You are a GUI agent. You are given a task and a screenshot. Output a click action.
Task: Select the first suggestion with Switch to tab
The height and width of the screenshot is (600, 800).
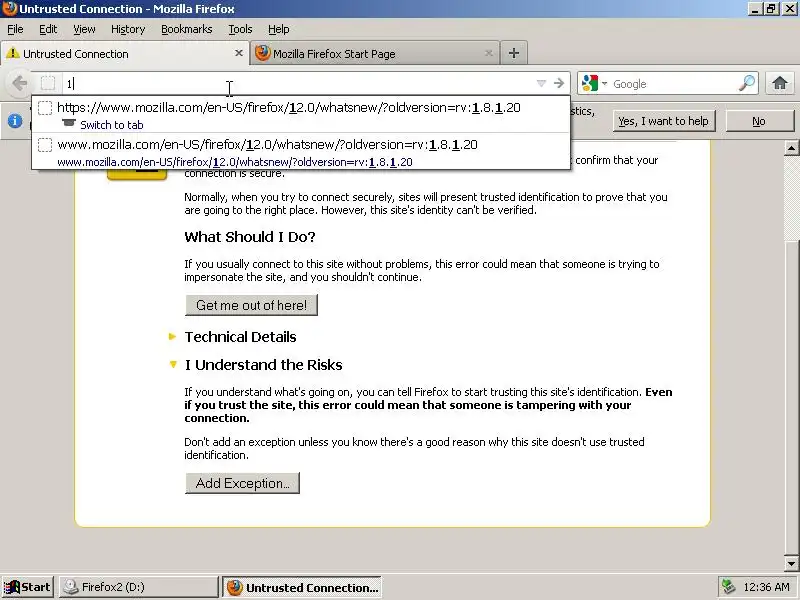(301, 115)
